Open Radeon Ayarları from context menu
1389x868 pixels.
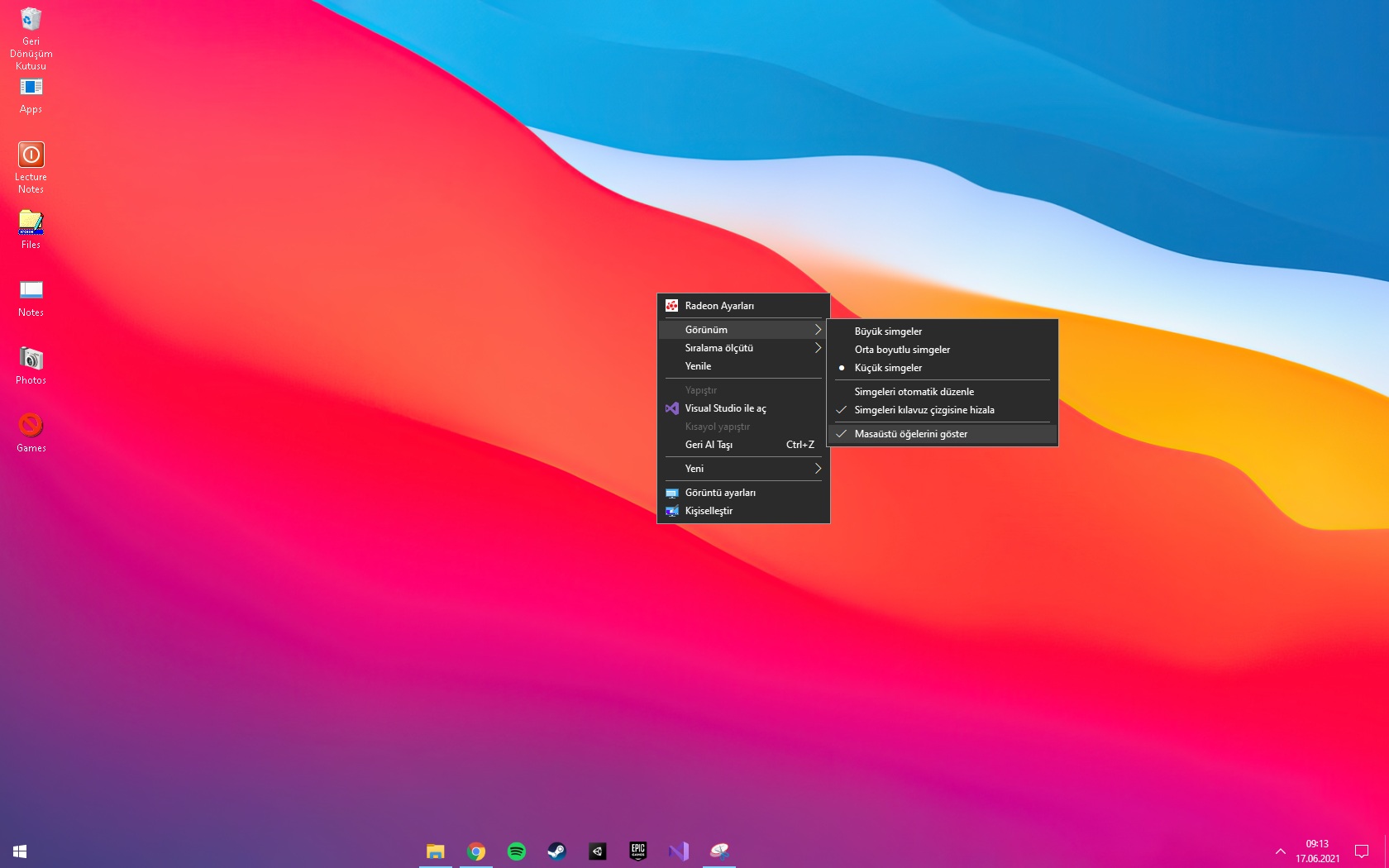[743, 306]
